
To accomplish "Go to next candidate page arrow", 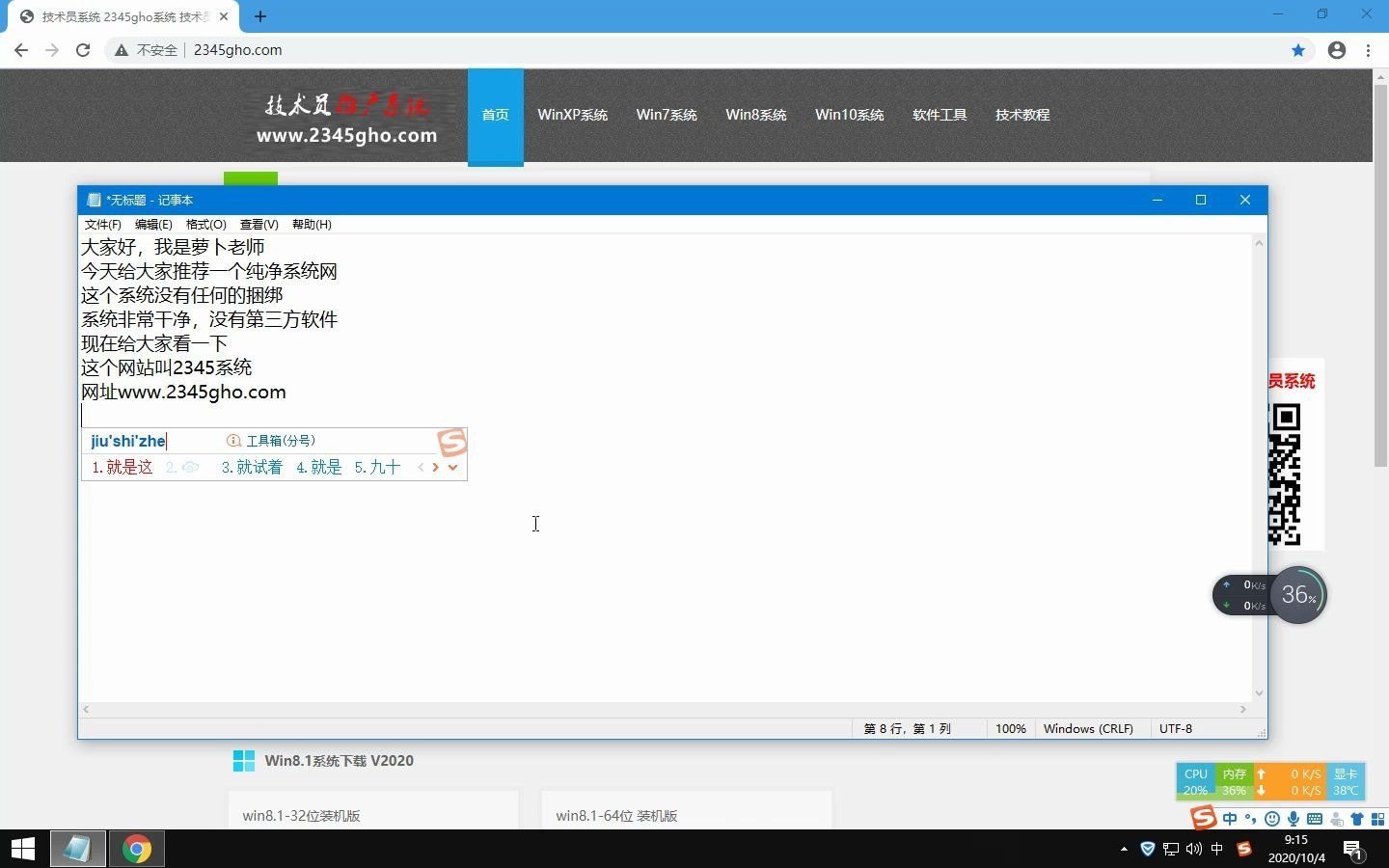I will 436,467.
